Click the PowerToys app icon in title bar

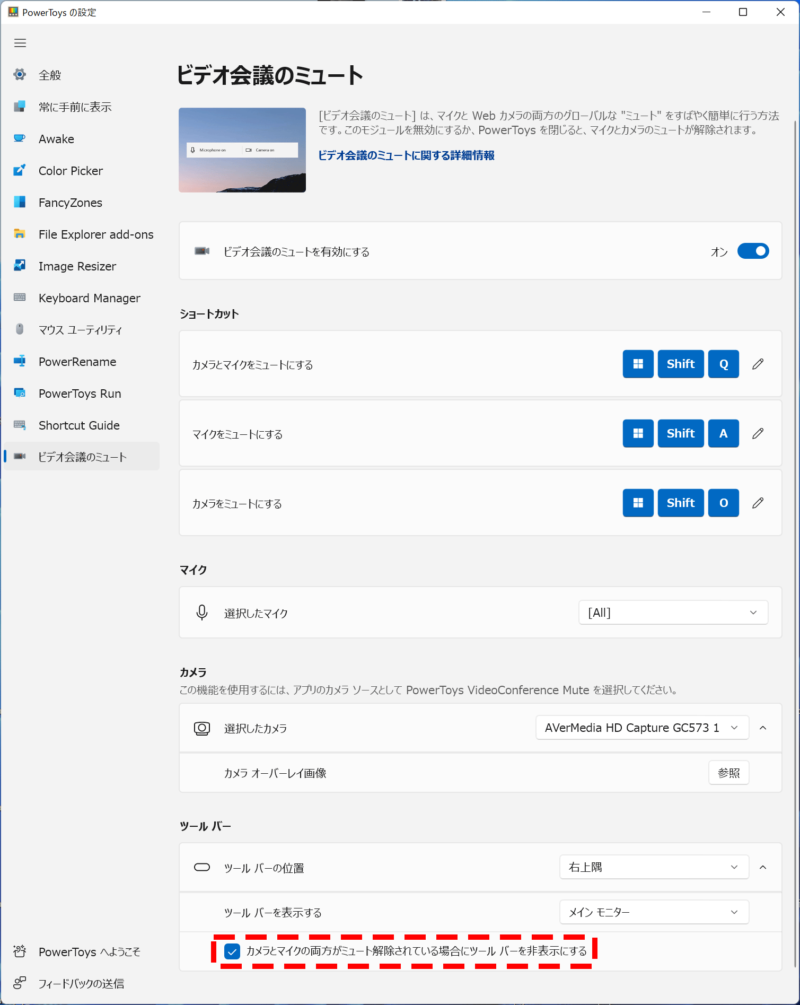click(x=13, y=12)
